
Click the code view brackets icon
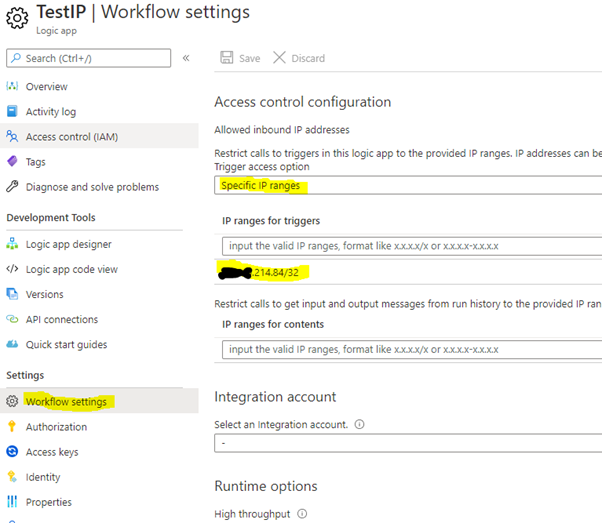[12, 269]
